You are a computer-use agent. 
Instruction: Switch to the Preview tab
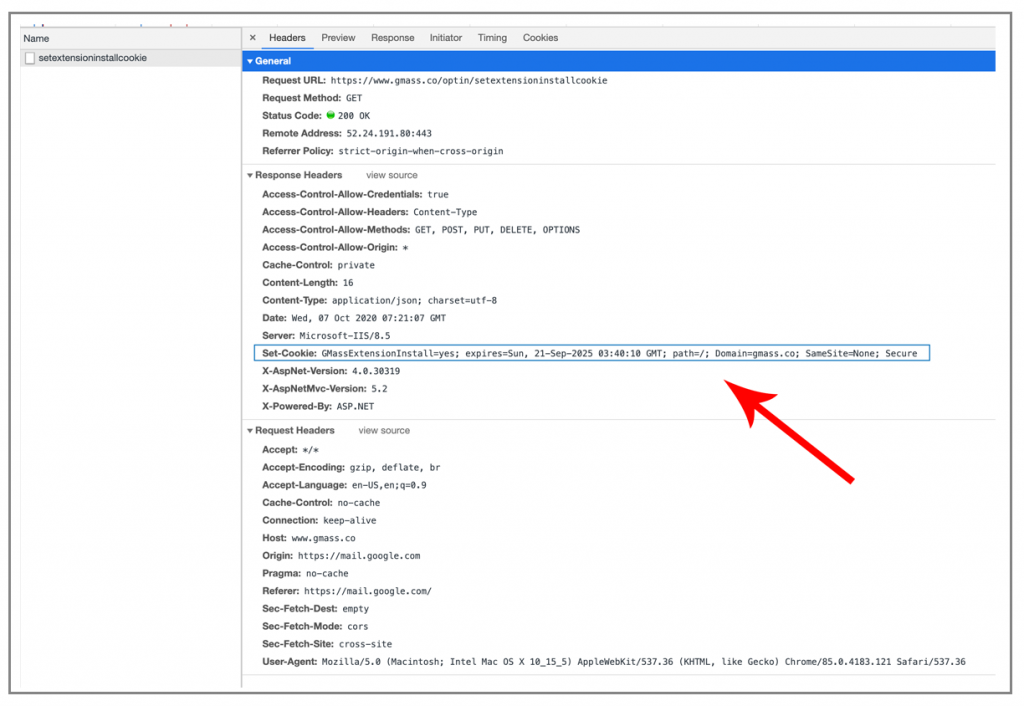point(338,37)
